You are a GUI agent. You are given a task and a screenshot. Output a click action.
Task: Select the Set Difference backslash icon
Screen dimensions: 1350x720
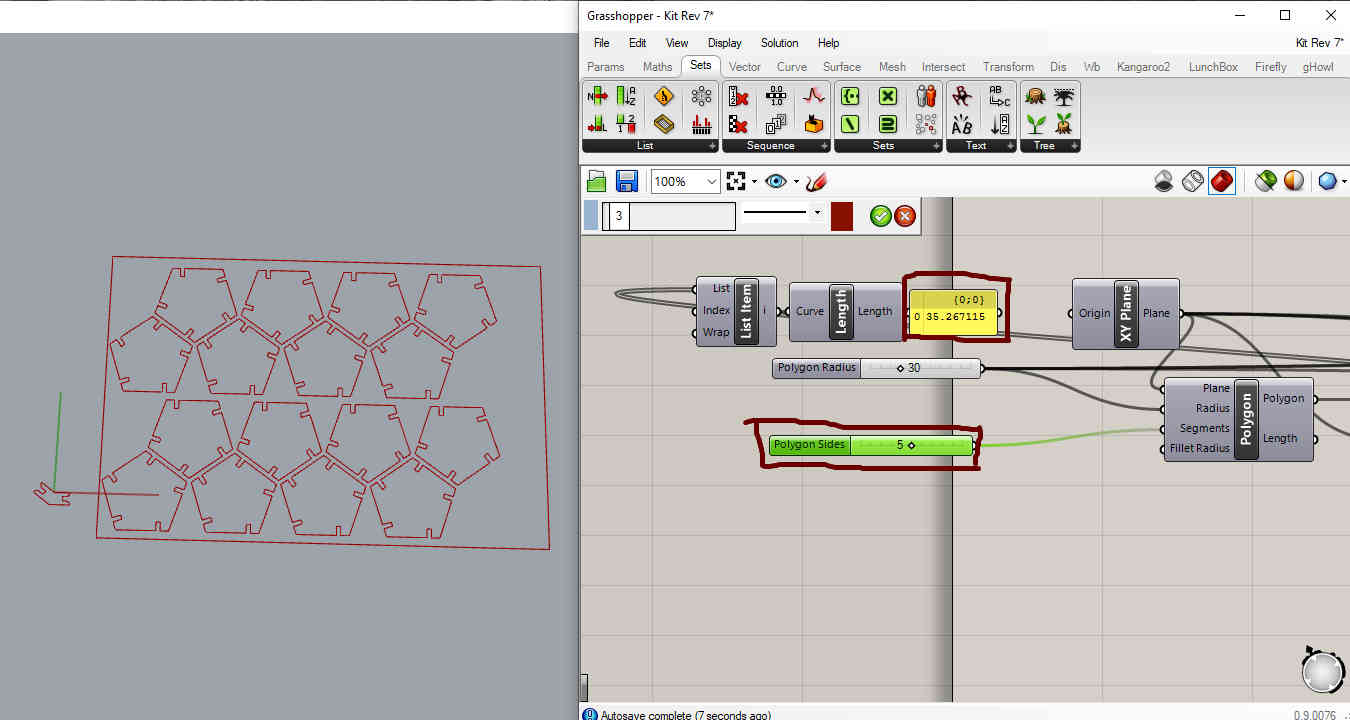[x=850, y=124]
